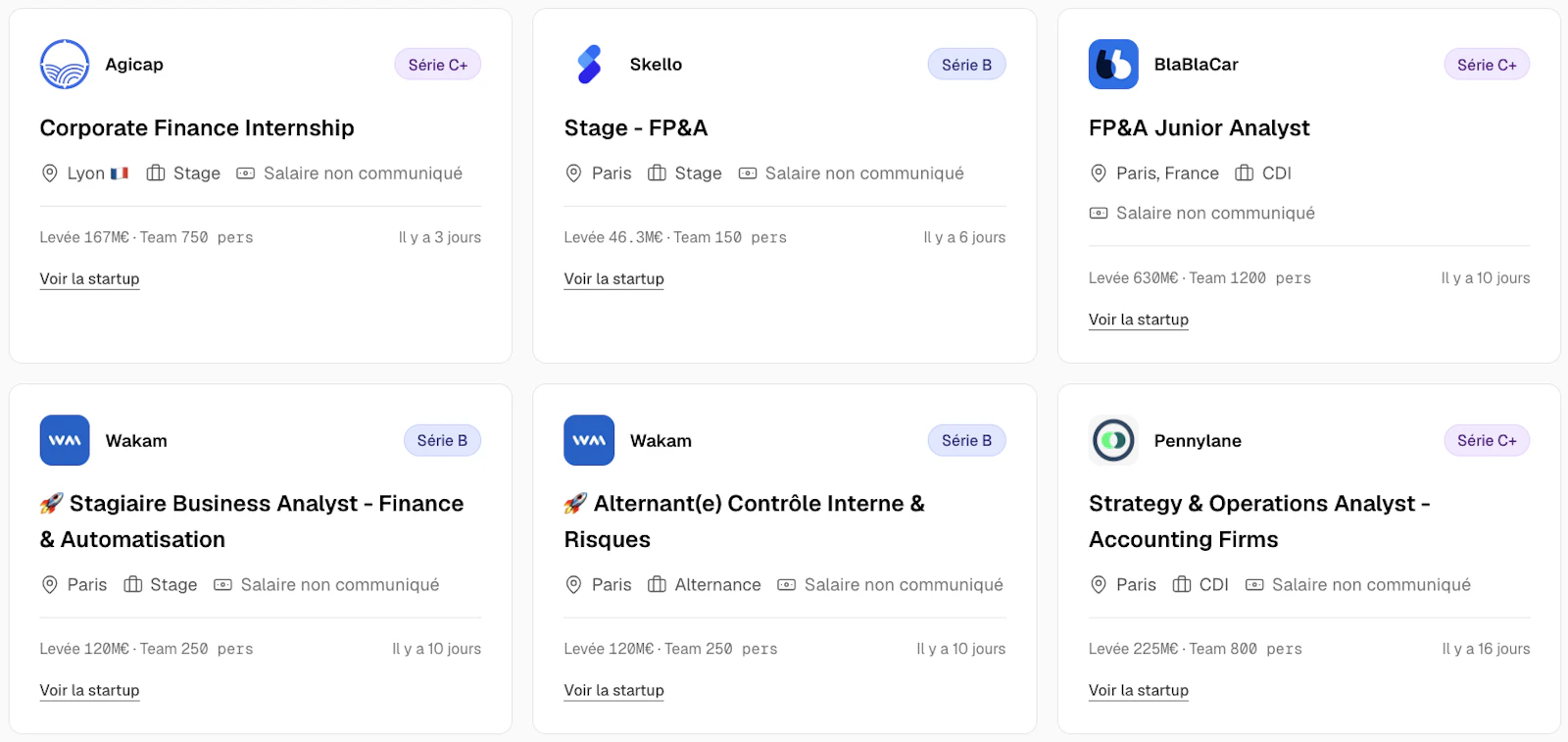1568x742 pixels.
Task: Click salary banknote icon on Skello card
Action: 748,173
